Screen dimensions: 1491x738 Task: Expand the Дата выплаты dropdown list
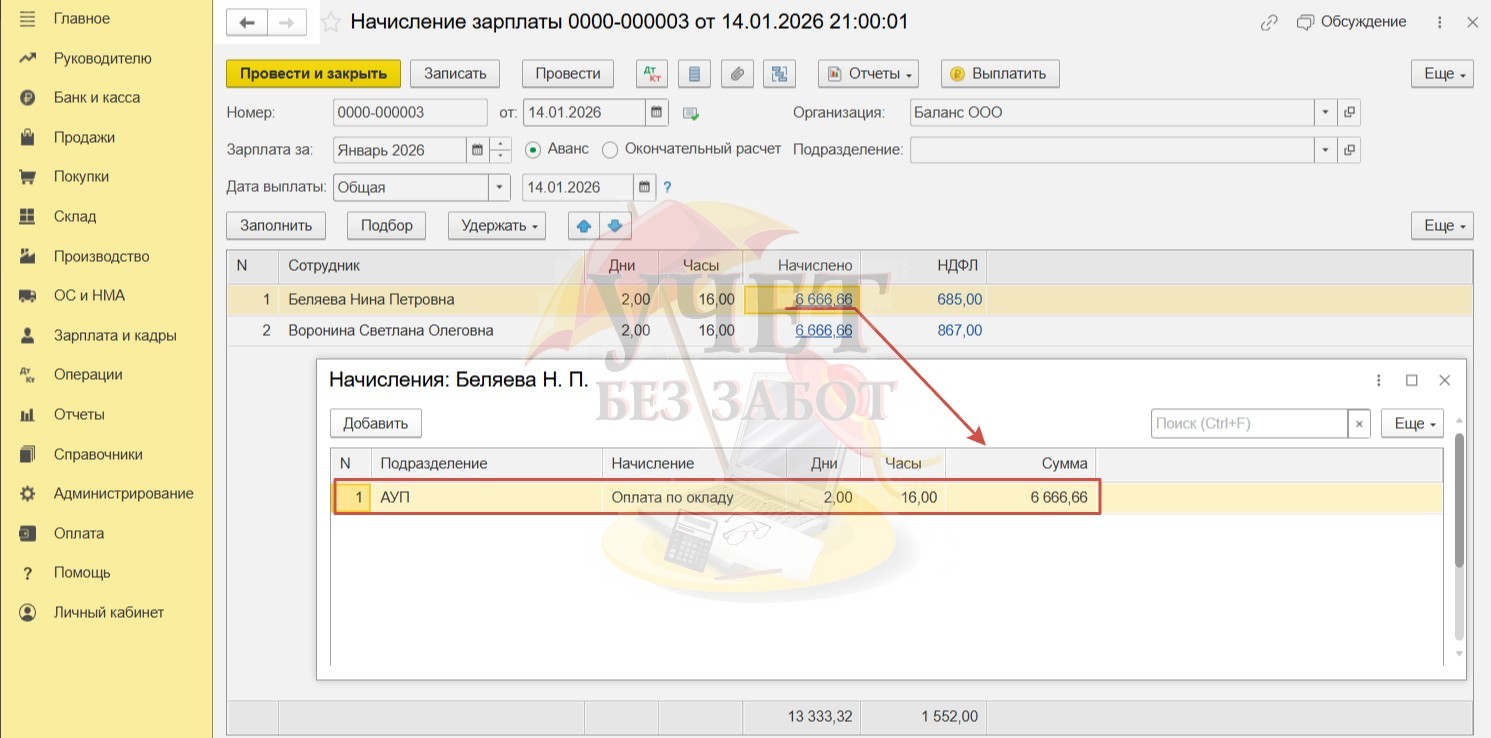tap(499, 187)
